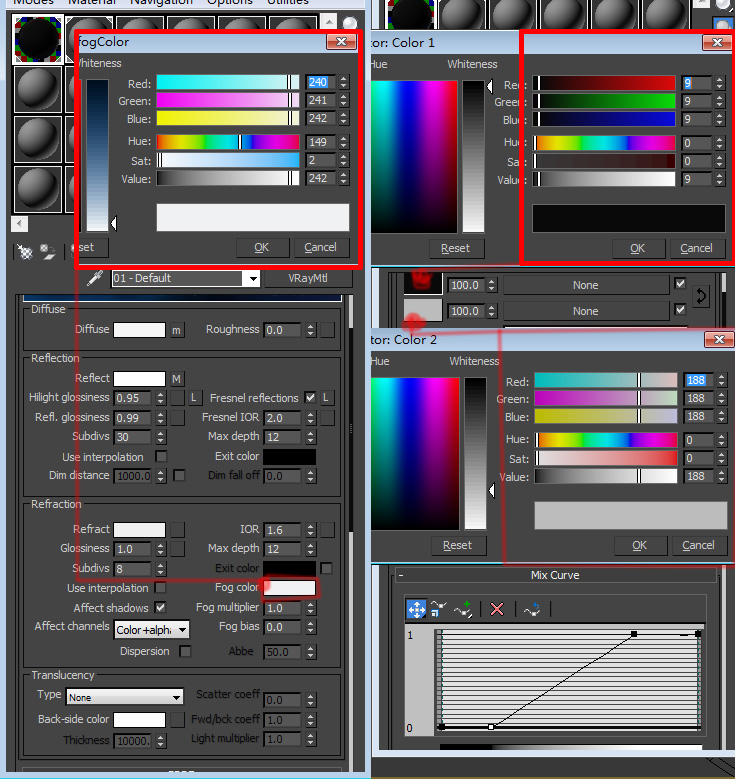The width and height of the screenshot is (735, 779).
Task: Select the Move tool in Mix Curve toolbar
Action: pos(416,609)
